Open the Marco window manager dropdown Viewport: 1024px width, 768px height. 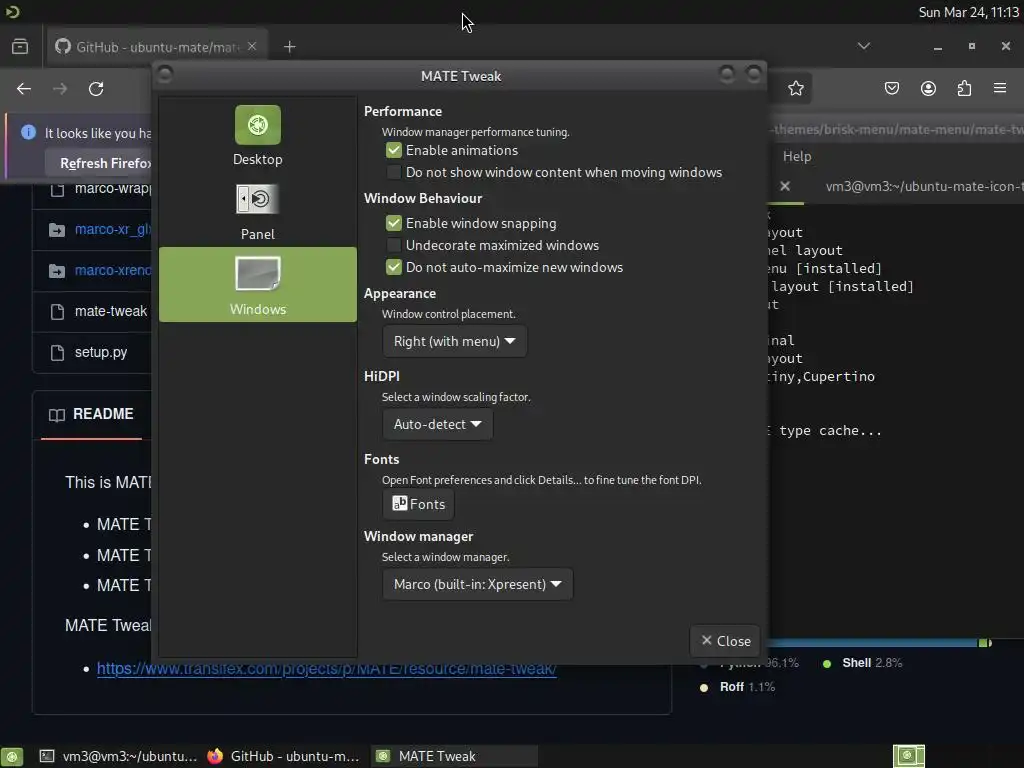click(477, 584)
